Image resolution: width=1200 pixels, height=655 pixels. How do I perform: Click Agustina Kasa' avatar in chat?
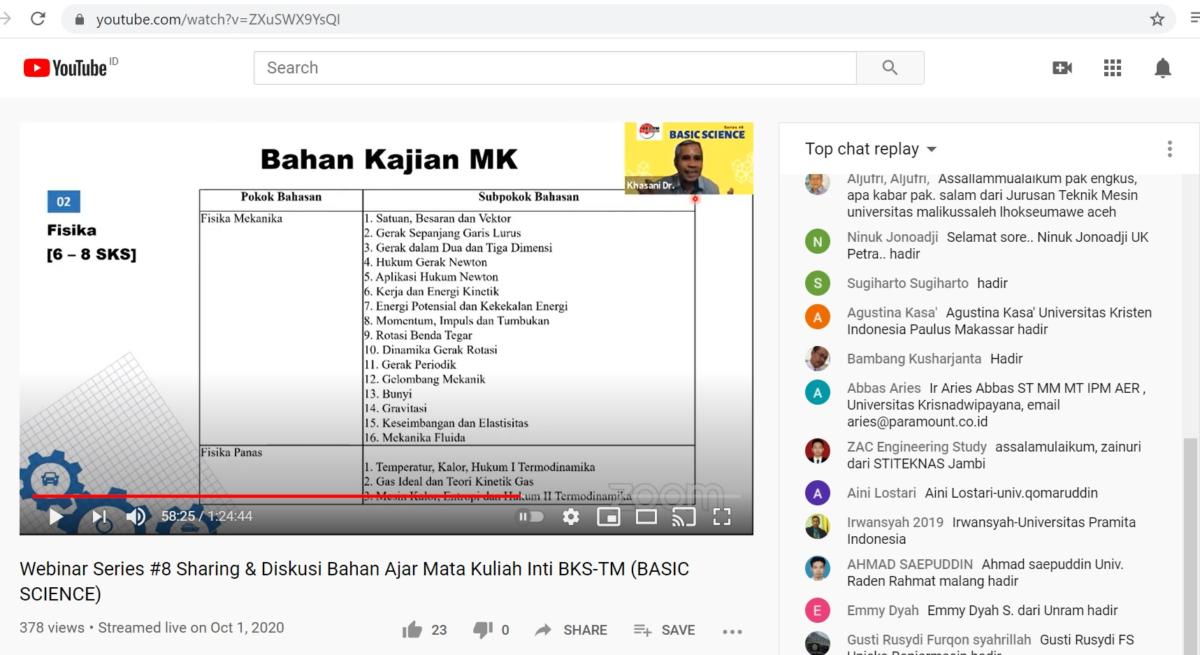pyautogui.click(x=818, y=317)
